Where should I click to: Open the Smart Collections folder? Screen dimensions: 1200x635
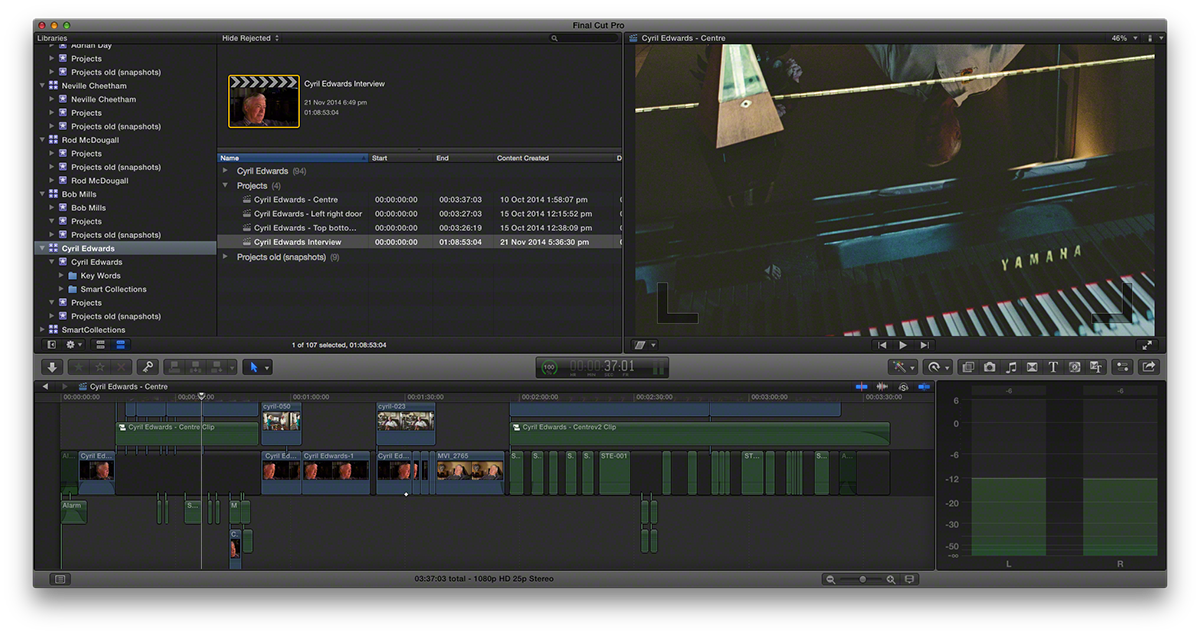point(113,289)
